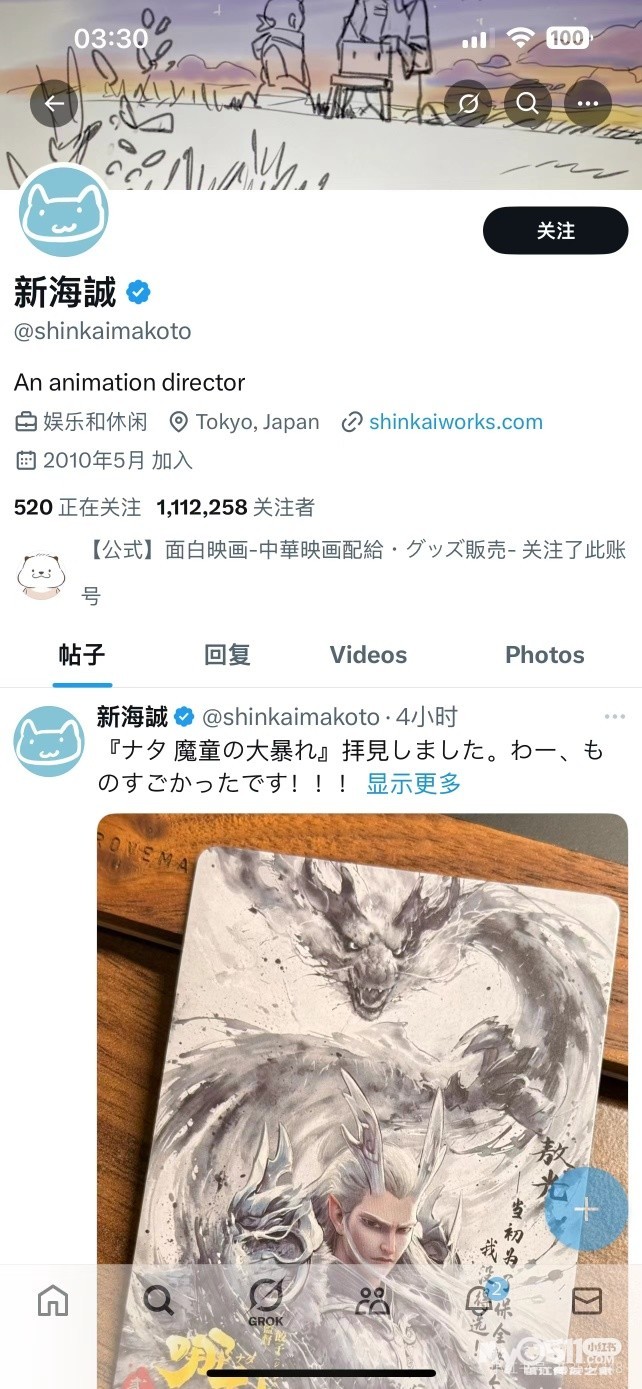Open the Home tab icon
This screenshot has width=642, height=1389.
pos(53,1300)
